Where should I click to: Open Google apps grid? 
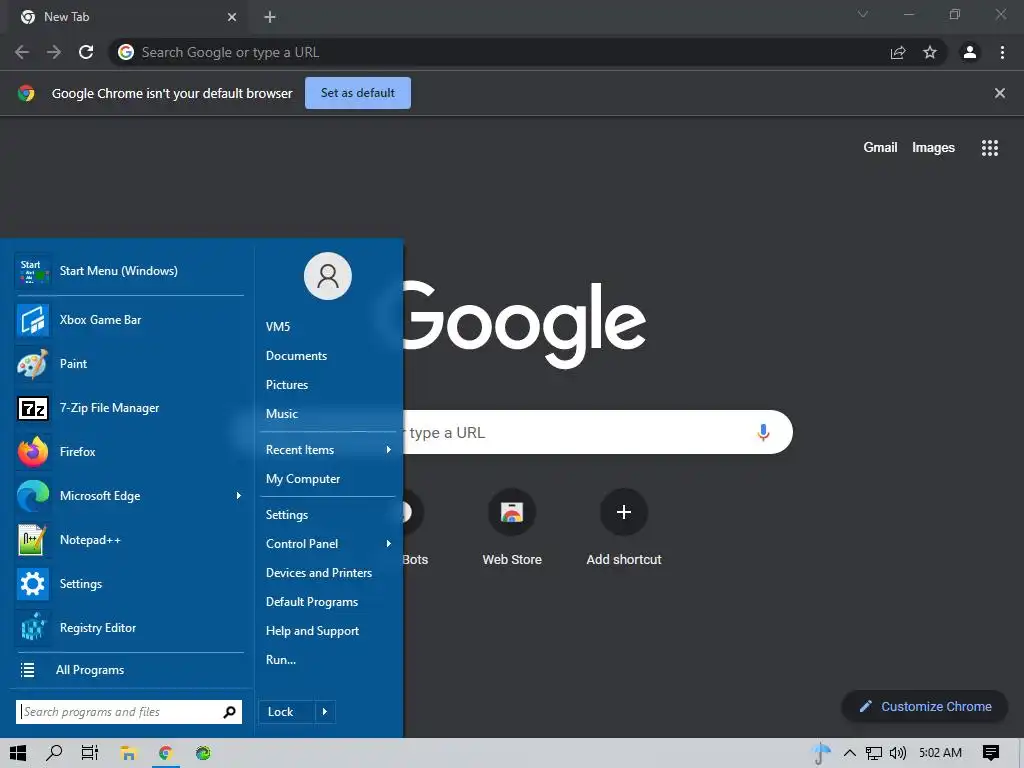coord(990,148)
